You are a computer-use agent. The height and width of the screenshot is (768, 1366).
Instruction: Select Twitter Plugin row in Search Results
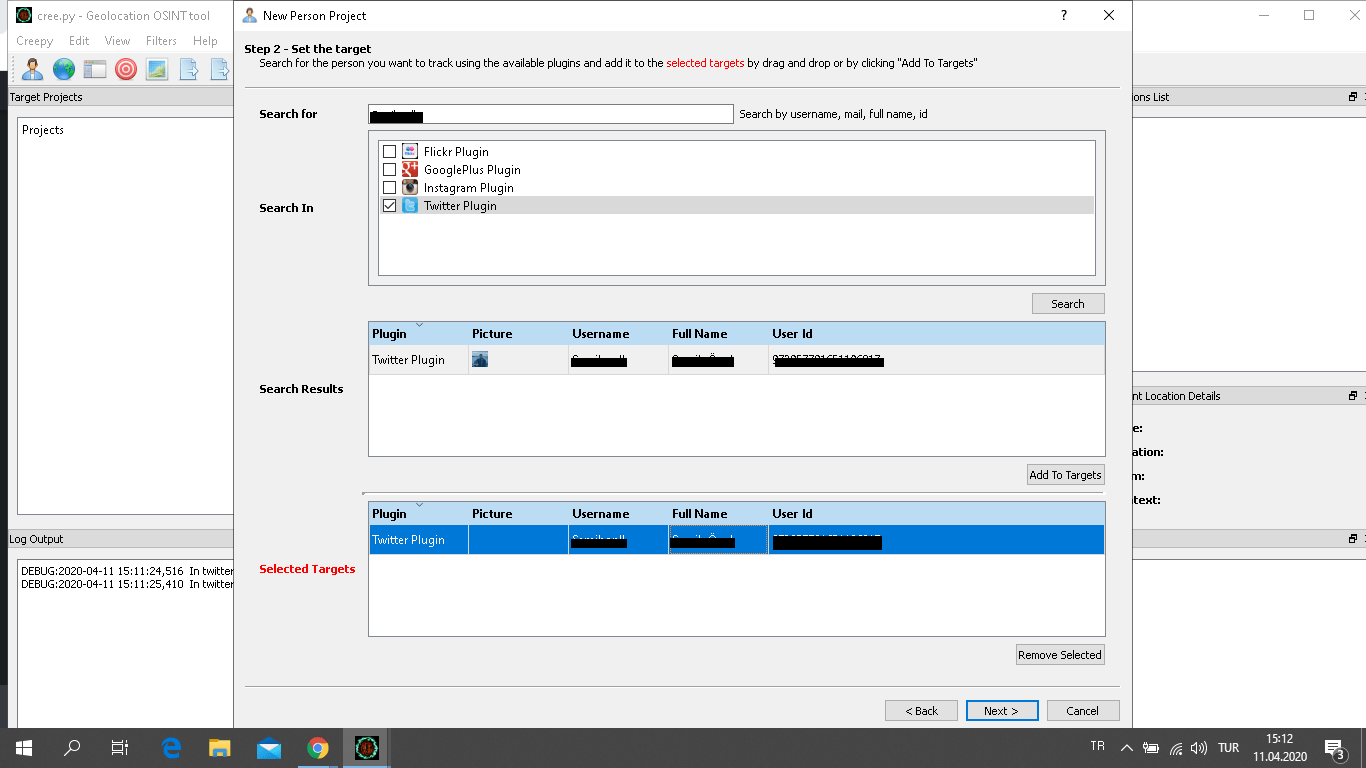[737, 360]
